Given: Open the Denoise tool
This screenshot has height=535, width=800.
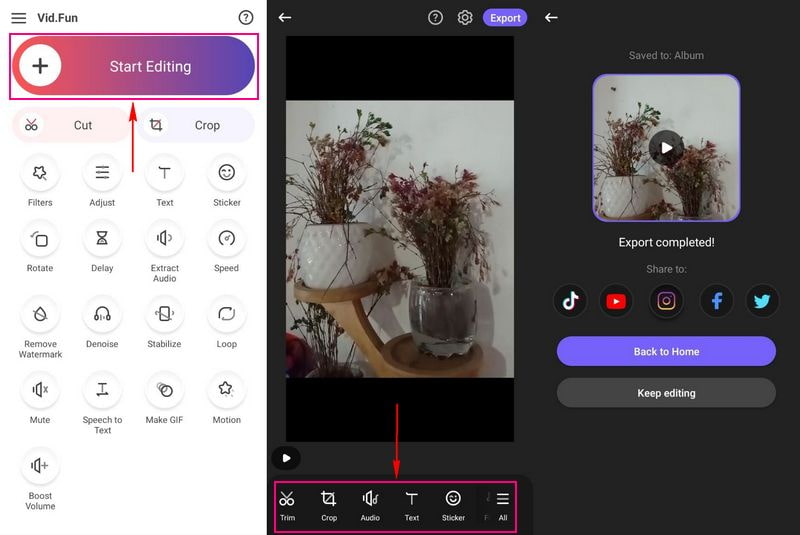Looking at the screenshot, I should [x=102, y=323].
